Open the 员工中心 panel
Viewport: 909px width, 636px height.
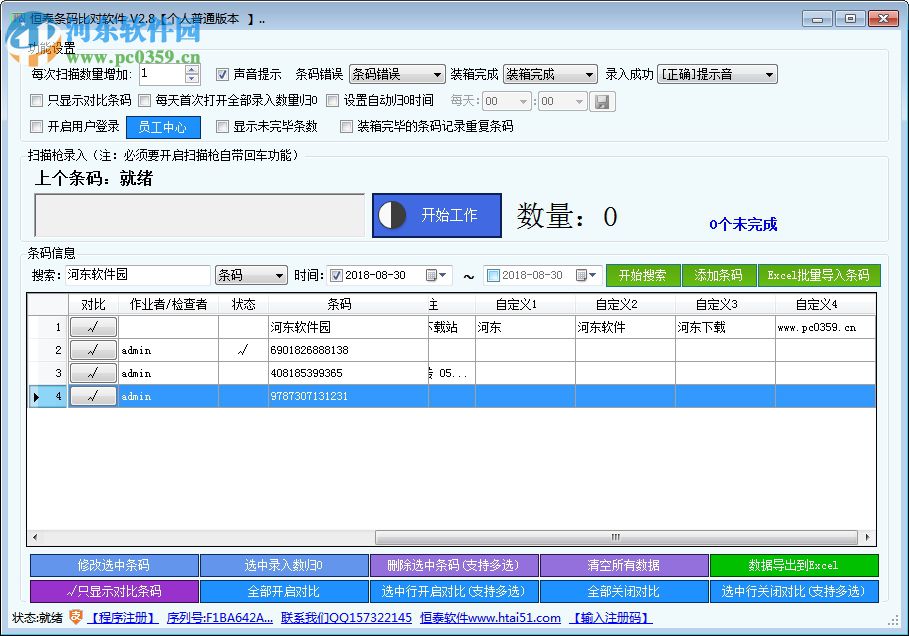[x=163, y=127]
